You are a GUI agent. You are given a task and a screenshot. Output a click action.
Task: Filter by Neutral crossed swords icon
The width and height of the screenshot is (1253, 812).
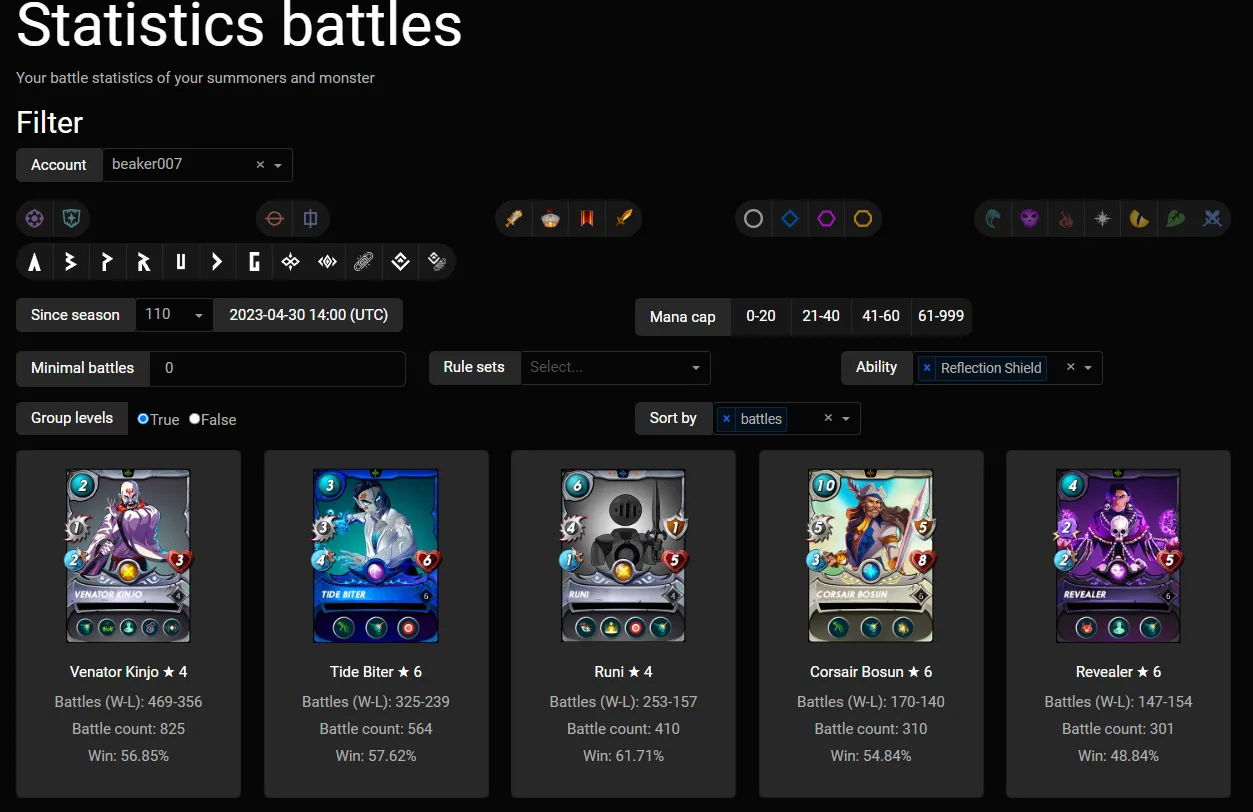point(1212,218)
